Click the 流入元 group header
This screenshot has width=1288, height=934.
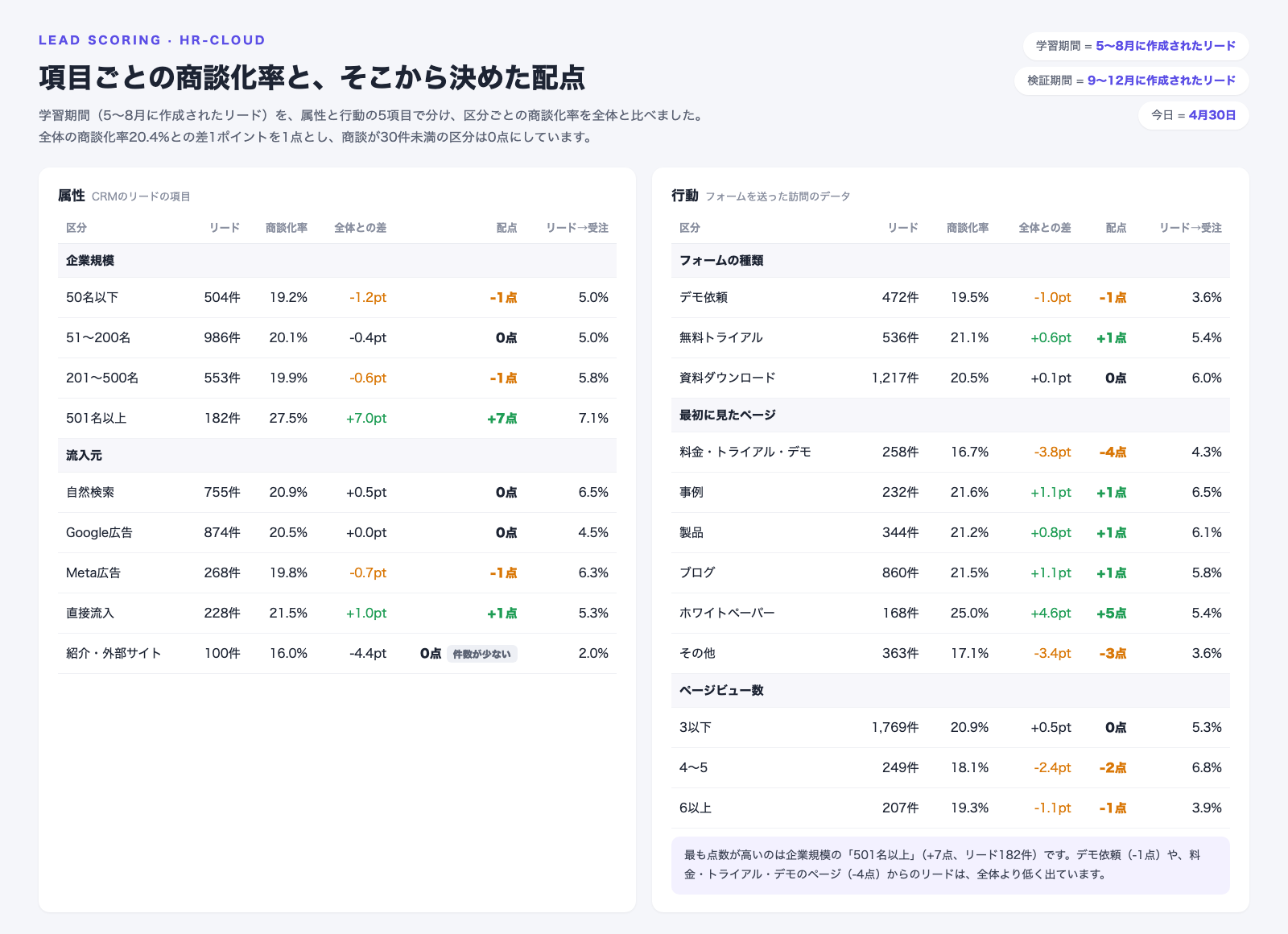337,456
